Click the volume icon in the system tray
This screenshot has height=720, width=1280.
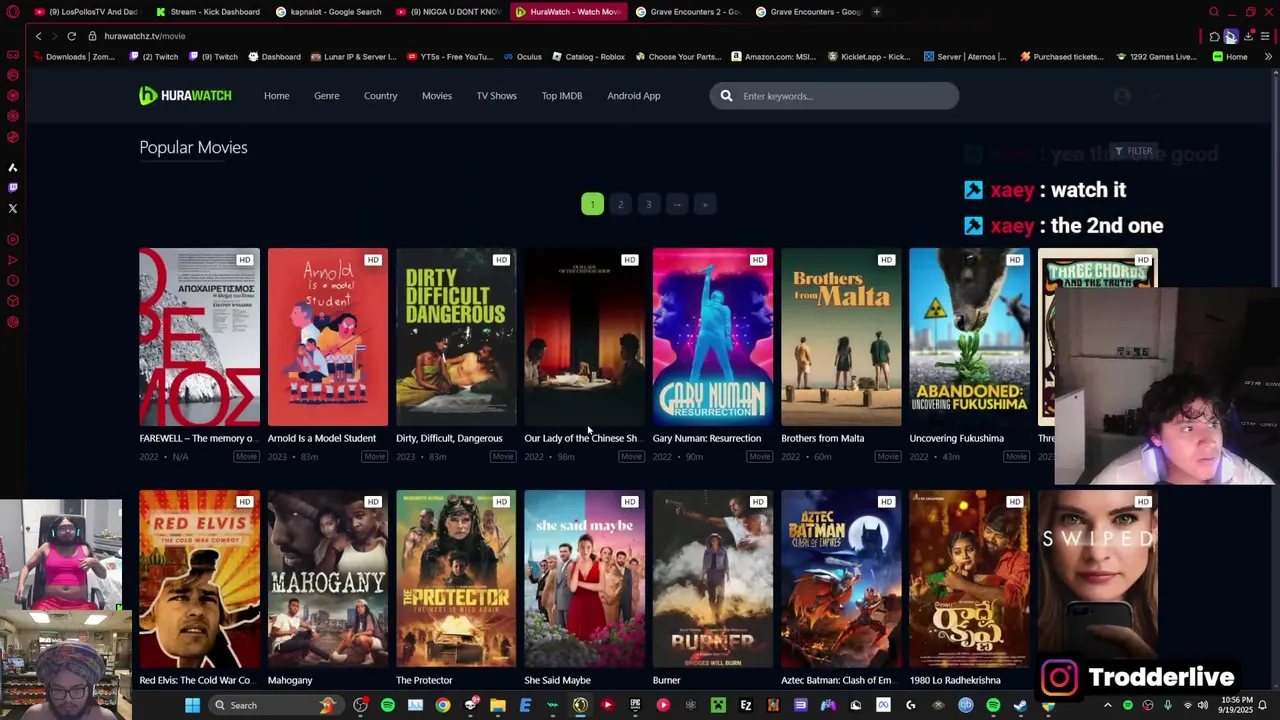1203,705
